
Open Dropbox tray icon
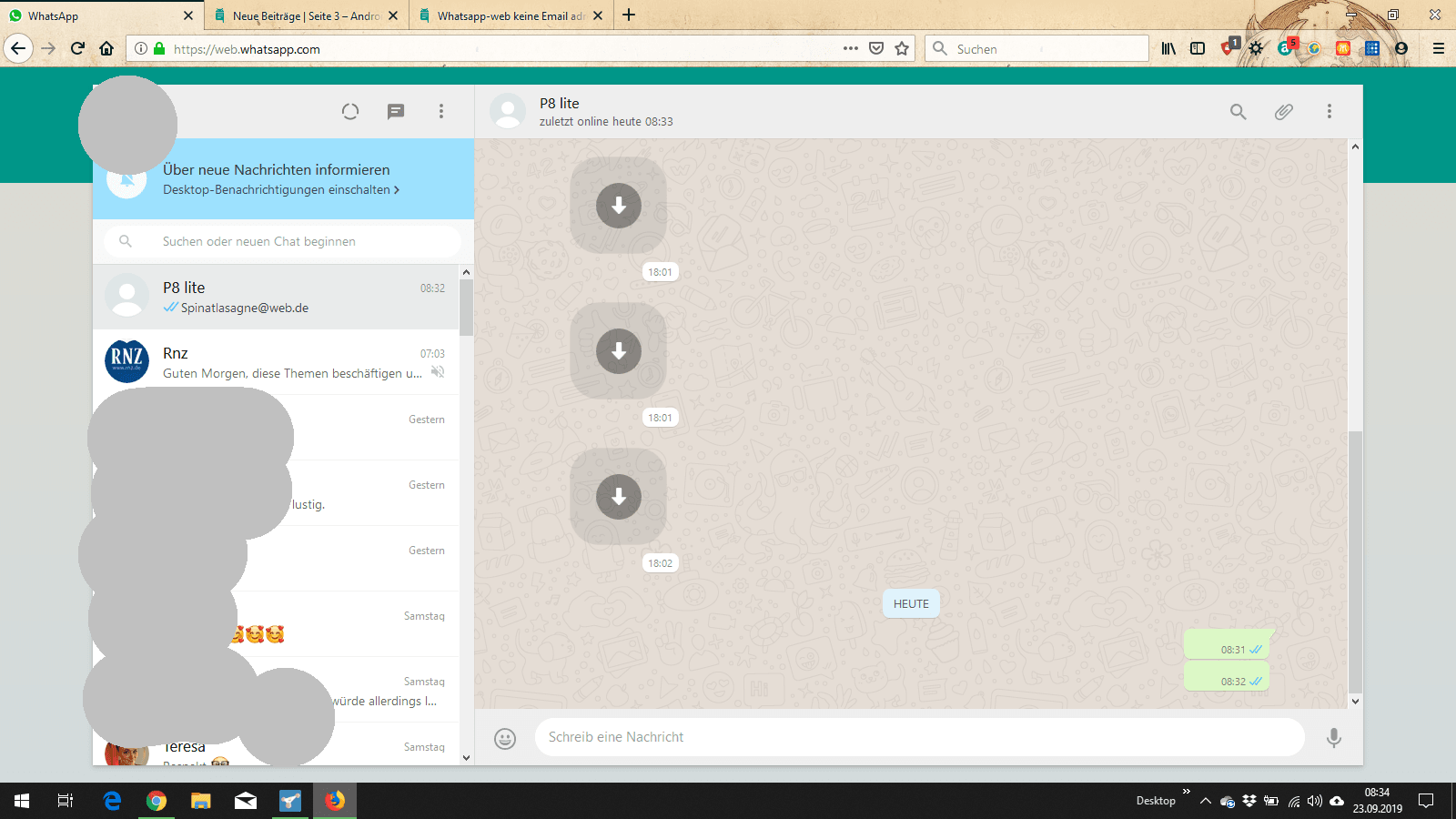1249,801
